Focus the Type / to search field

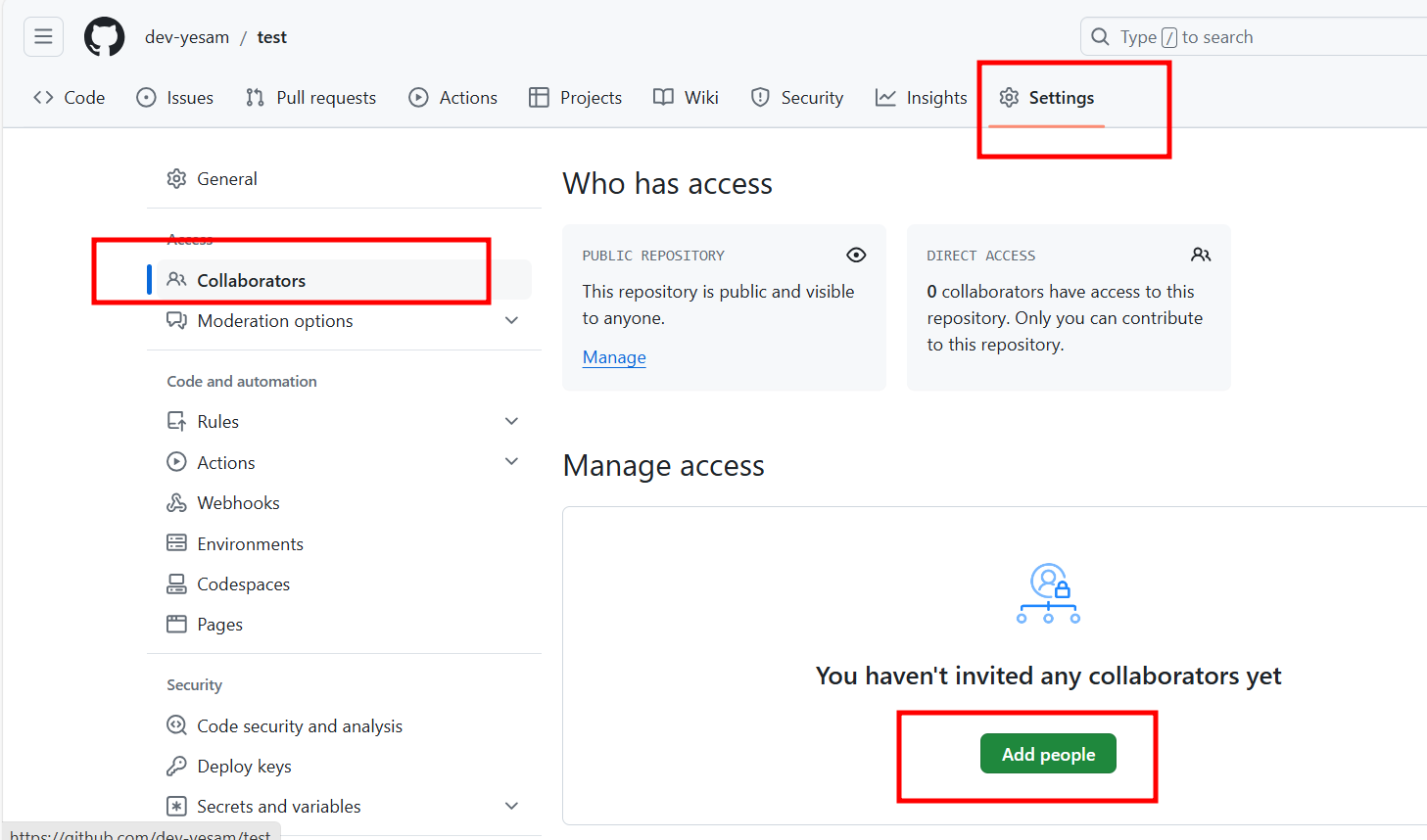coord(1254,37)
